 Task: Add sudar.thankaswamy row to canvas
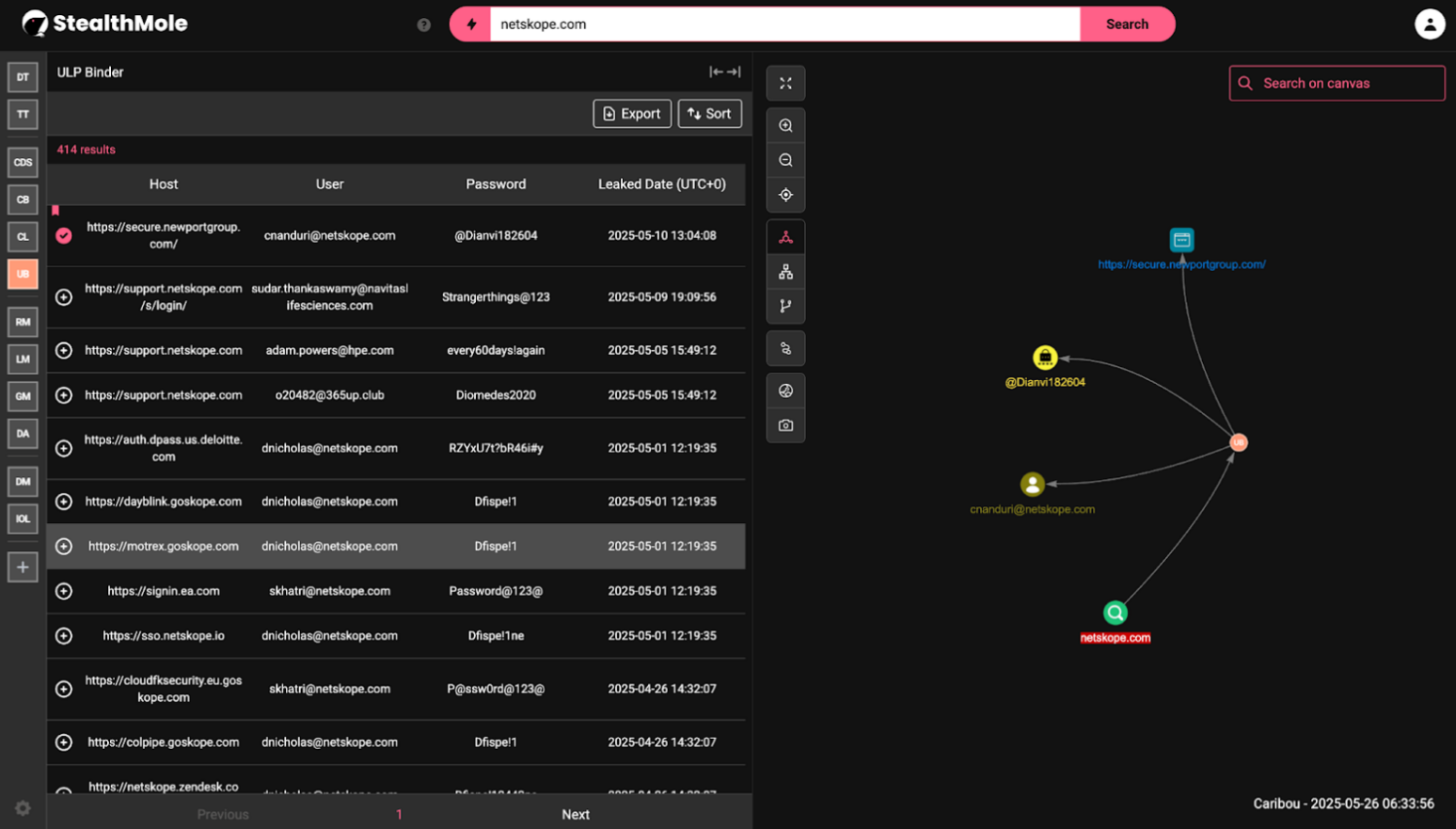click(x=64, y=297)
